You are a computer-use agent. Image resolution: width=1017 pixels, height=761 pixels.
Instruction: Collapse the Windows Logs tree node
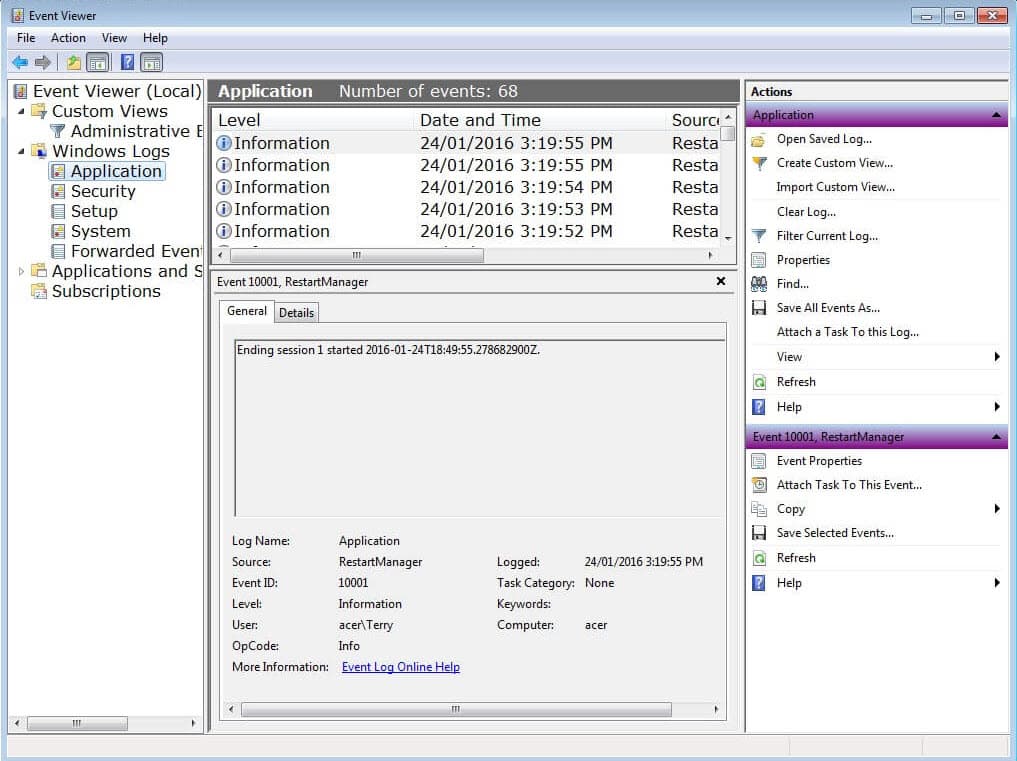click(21, 151)
